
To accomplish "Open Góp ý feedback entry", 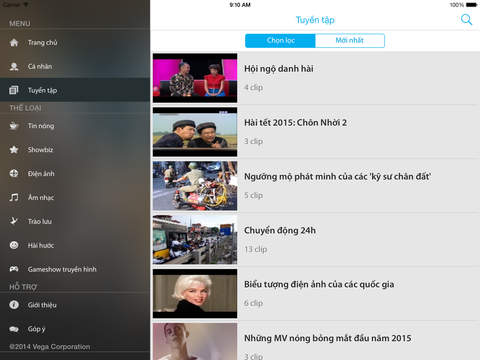I will pos(75,329).
